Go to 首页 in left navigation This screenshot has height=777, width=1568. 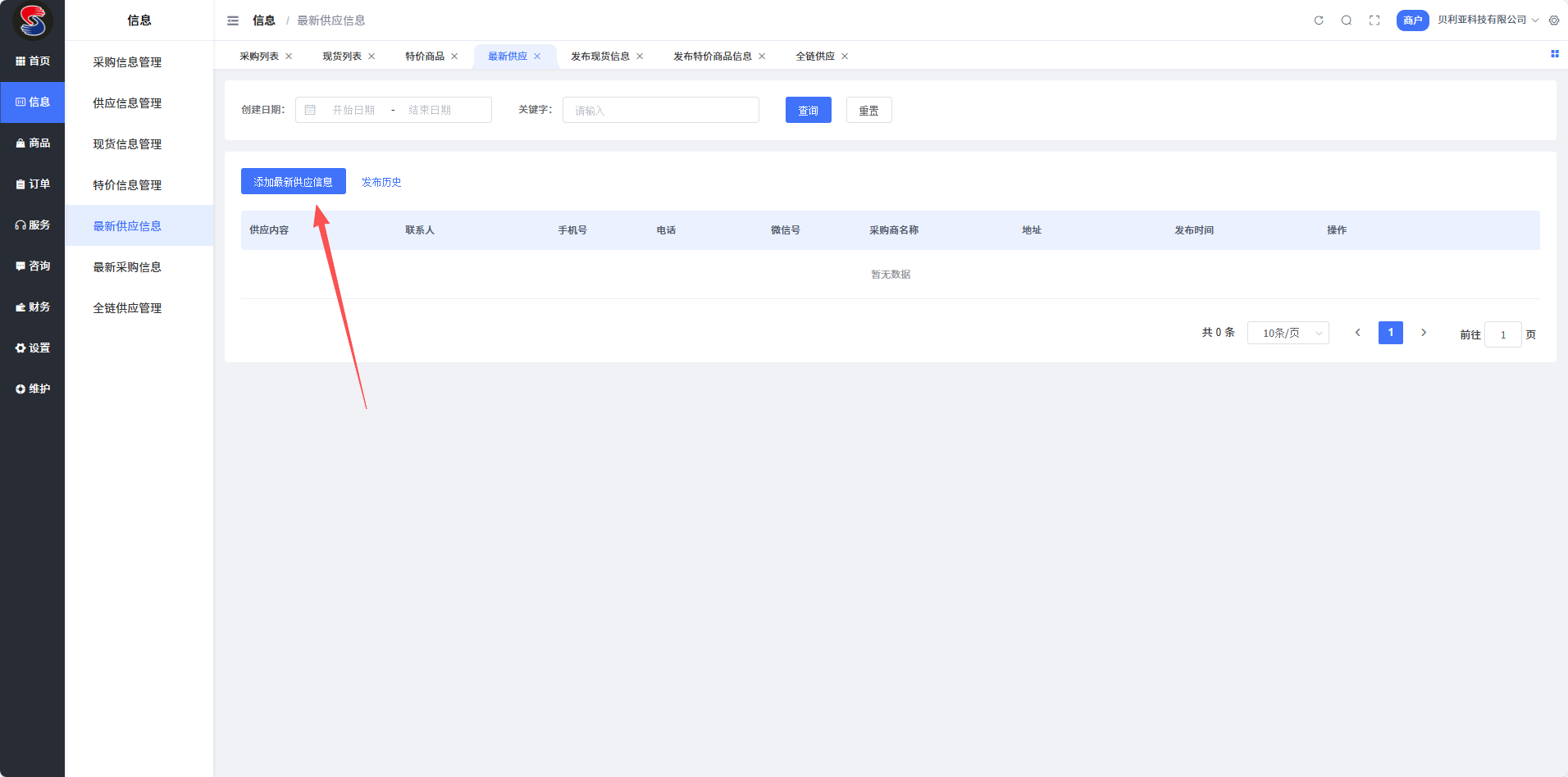[x=33, y=61]
